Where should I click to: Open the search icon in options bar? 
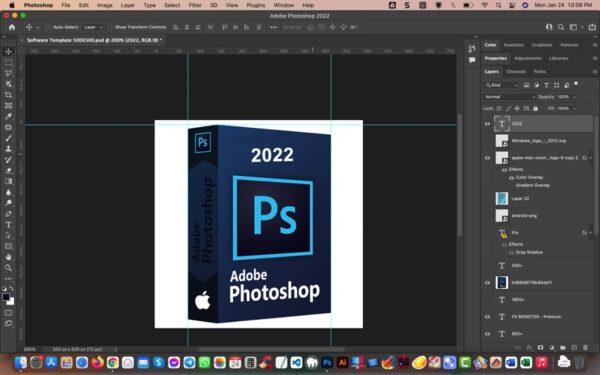click(561, 27)
